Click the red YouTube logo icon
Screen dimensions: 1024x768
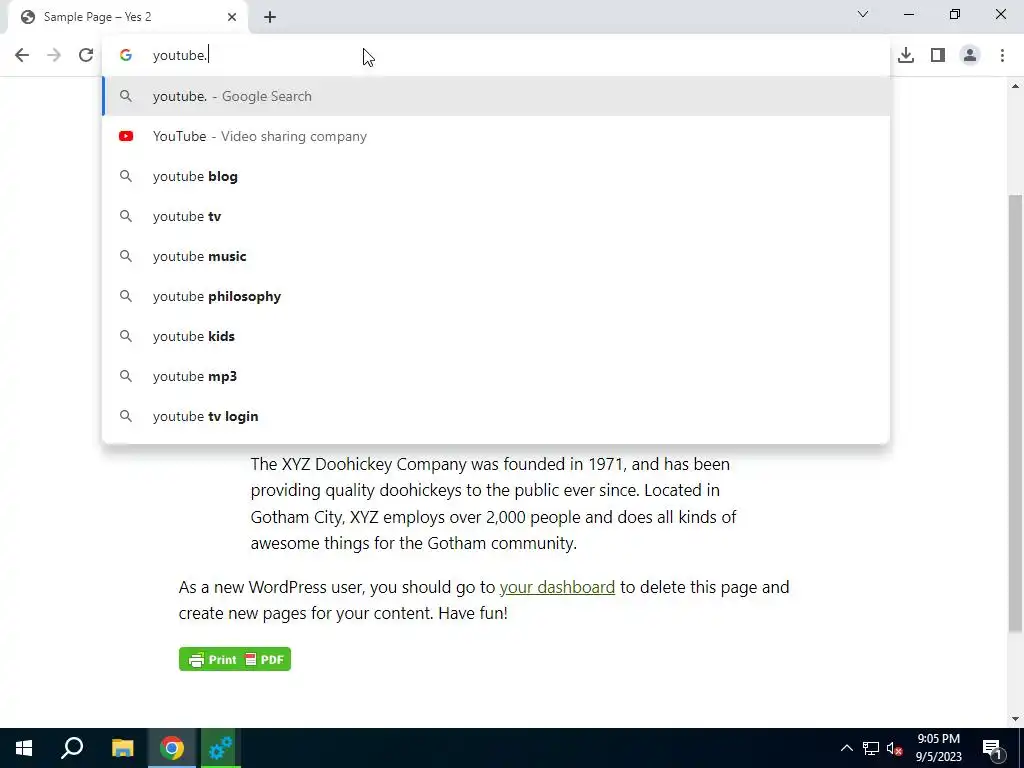point(126,136)
